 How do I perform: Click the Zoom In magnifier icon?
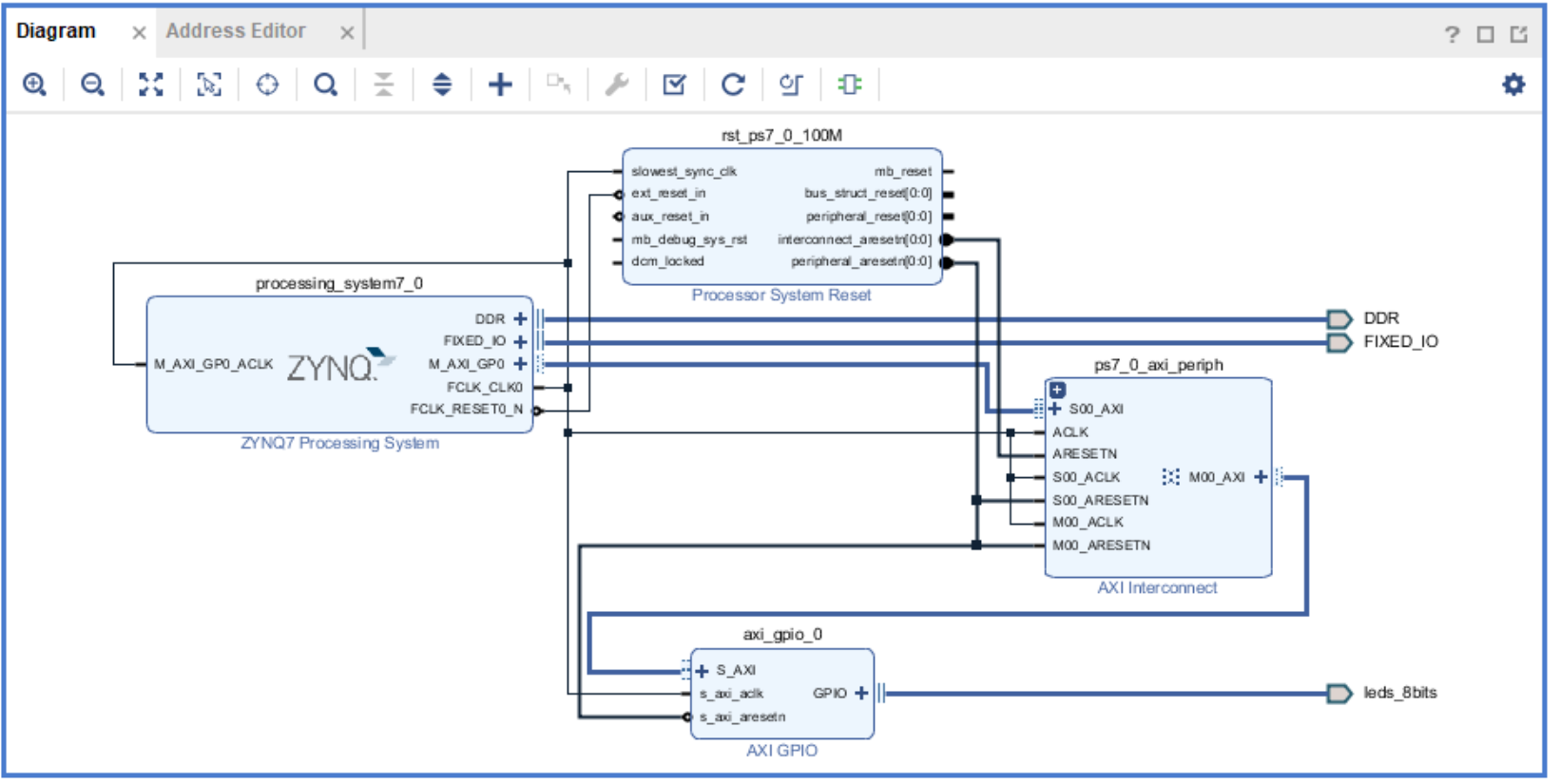[x=35, y=85]
